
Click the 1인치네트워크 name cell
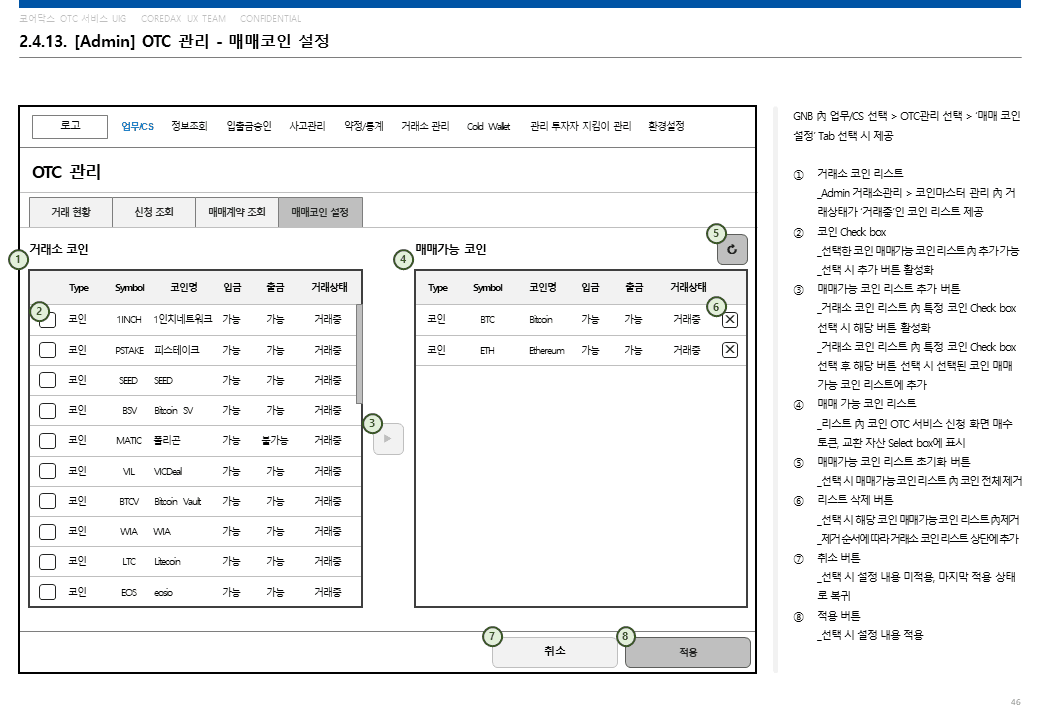tap(183, 319)
